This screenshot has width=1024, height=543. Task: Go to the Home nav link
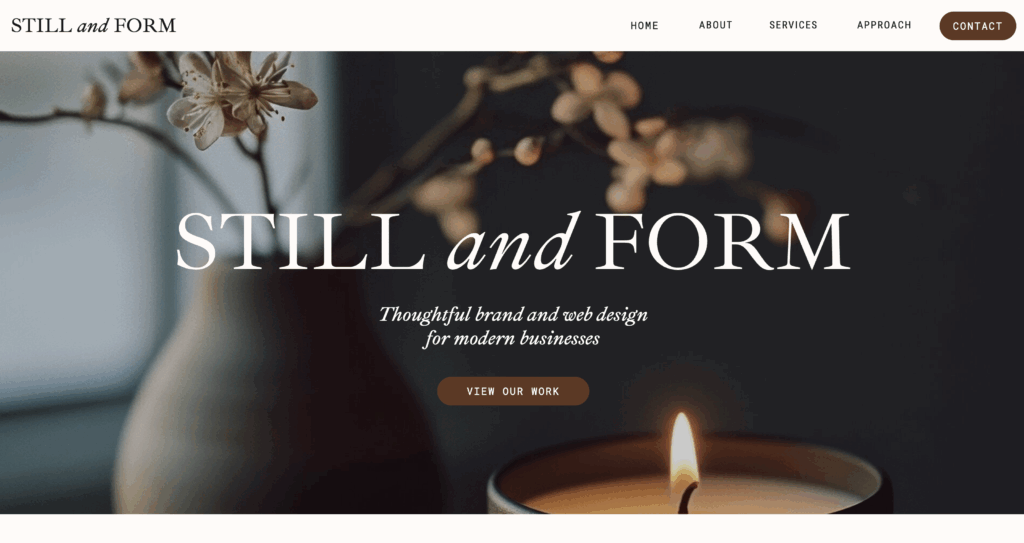tap(644, 25)
